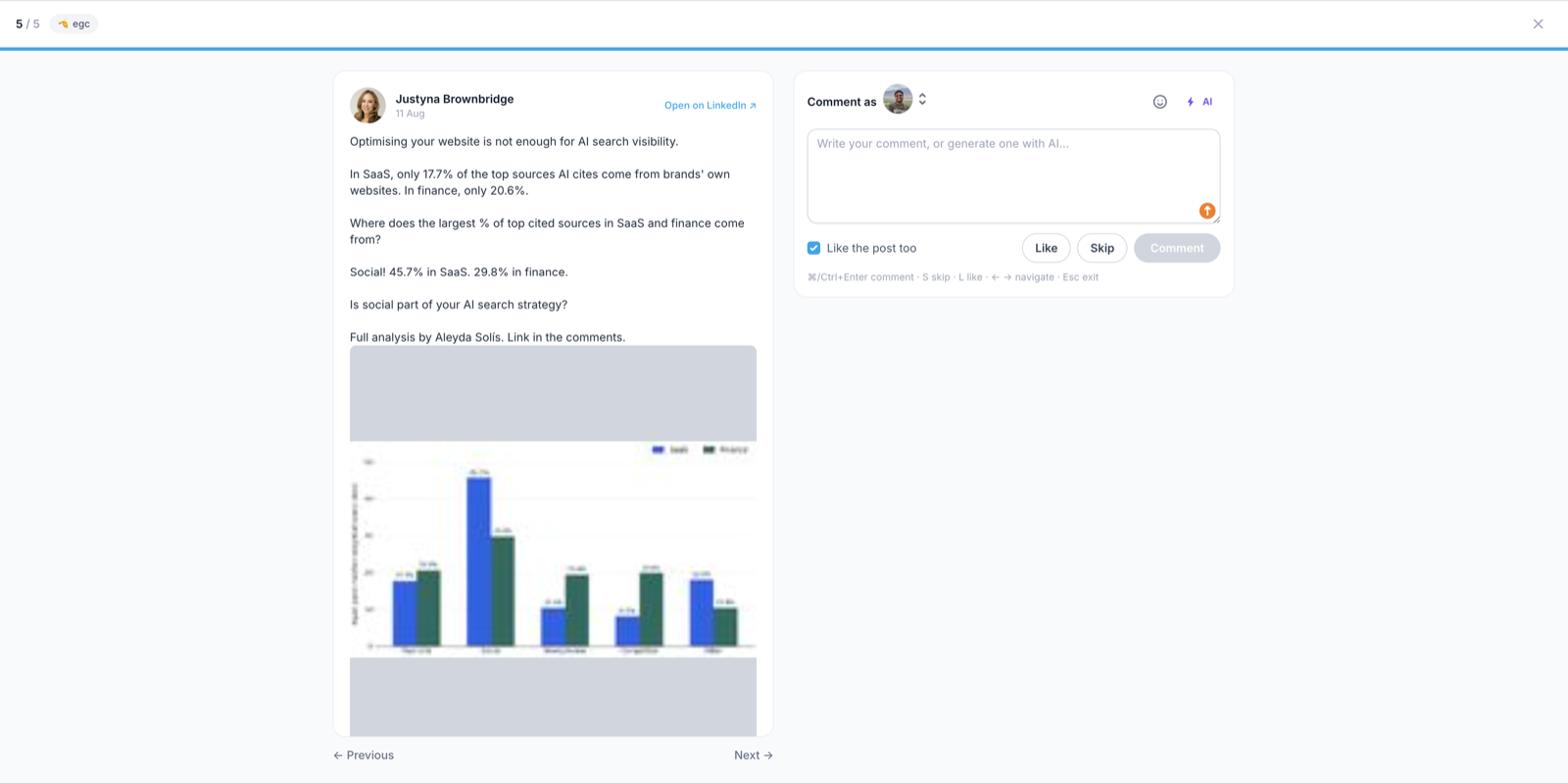The image size is (1568, 783).
Task: Submit with the Comment button
Action: point(1177,248)
